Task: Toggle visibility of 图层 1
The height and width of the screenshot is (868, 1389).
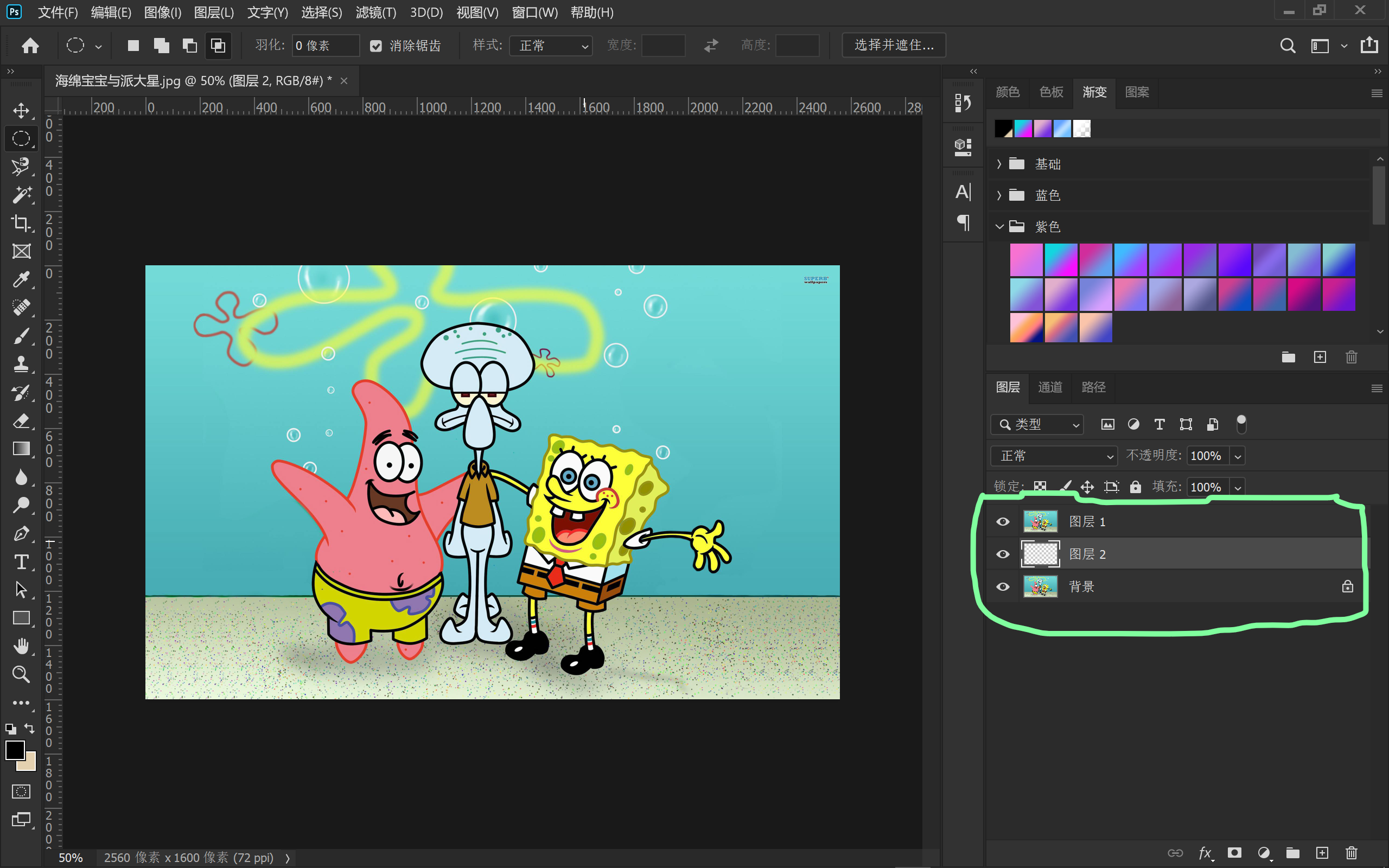Action: pyautogui.click(x=1003, y=520)
